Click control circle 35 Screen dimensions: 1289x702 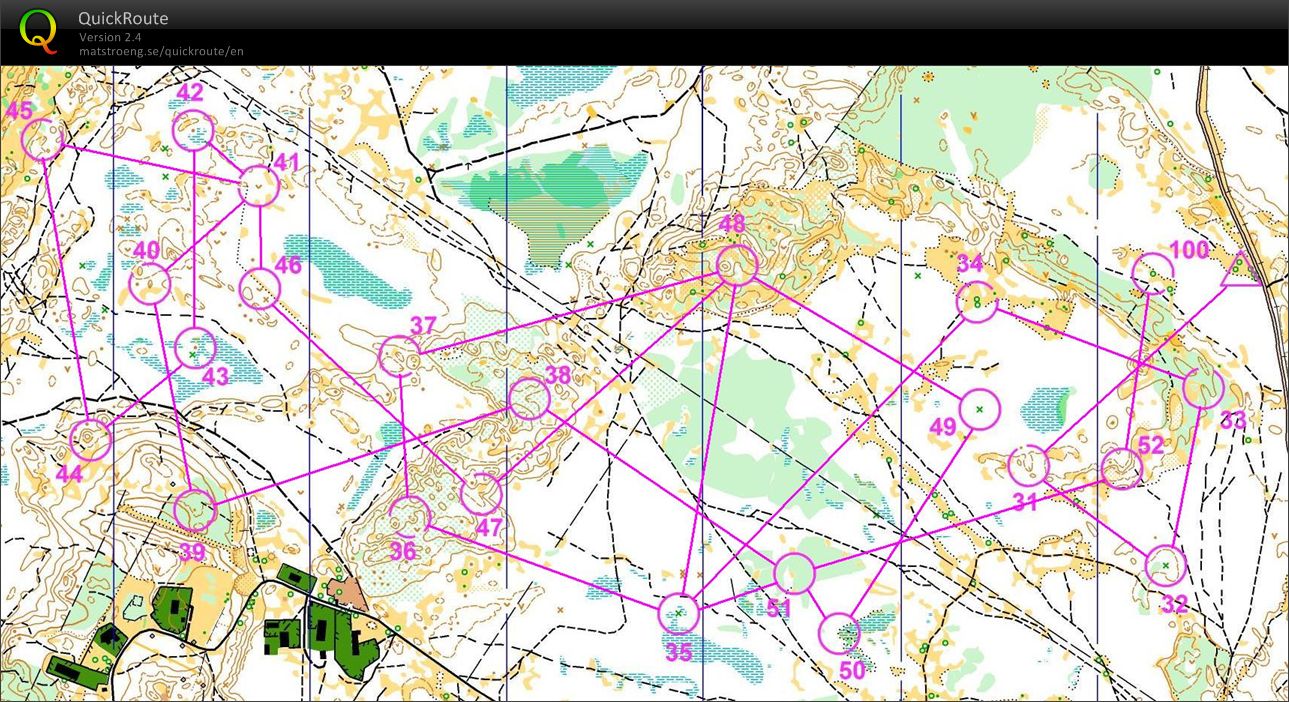(679, 613)
